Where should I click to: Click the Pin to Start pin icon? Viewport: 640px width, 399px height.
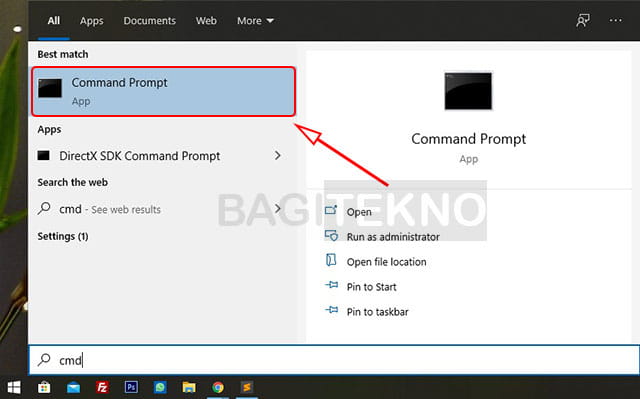331,285
